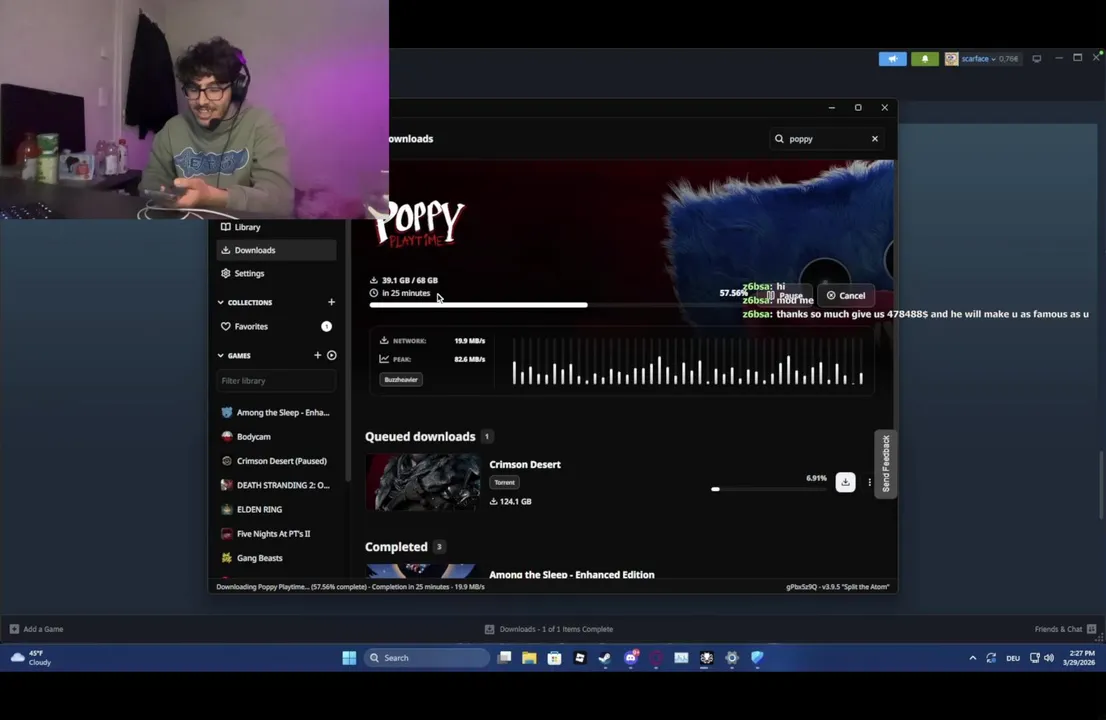Viewport: 1106px width, 720px height.
Task: Resume Crimson Desert with download icon button
Action: (x=845, y=482)
